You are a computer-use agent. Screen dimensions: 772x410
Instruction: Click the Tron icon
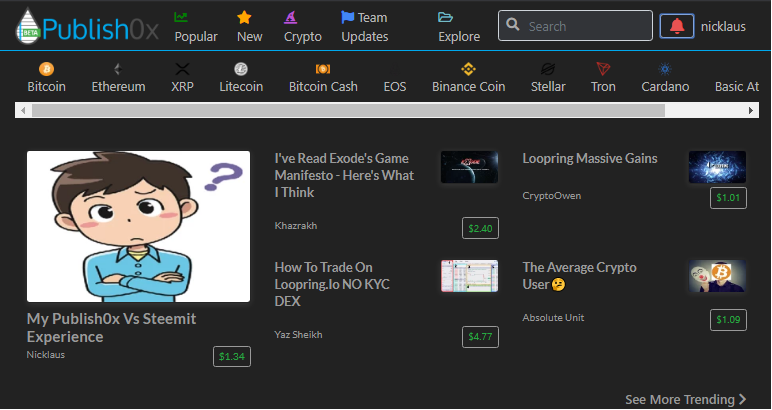pos(603,69)
